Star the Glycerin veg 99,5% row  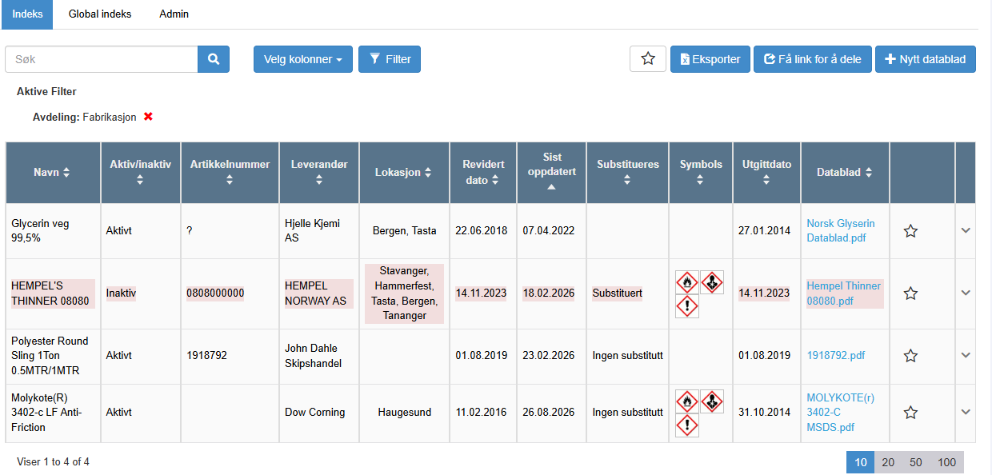910,231
